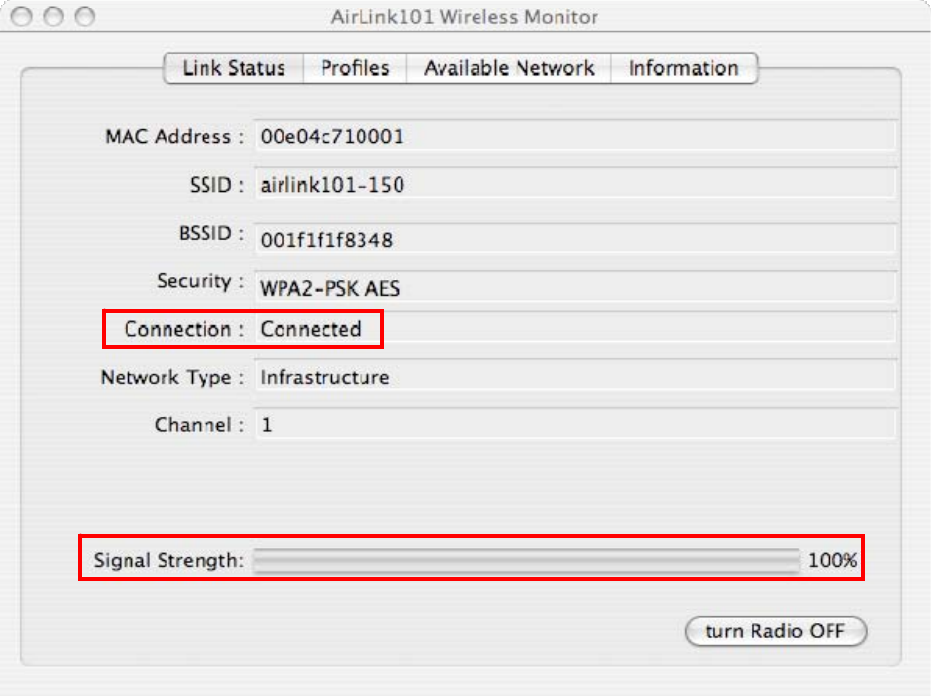Click the Infrastructure network type value
The height and width of the screenshot is (696, 931).
(x=325, y=377)
